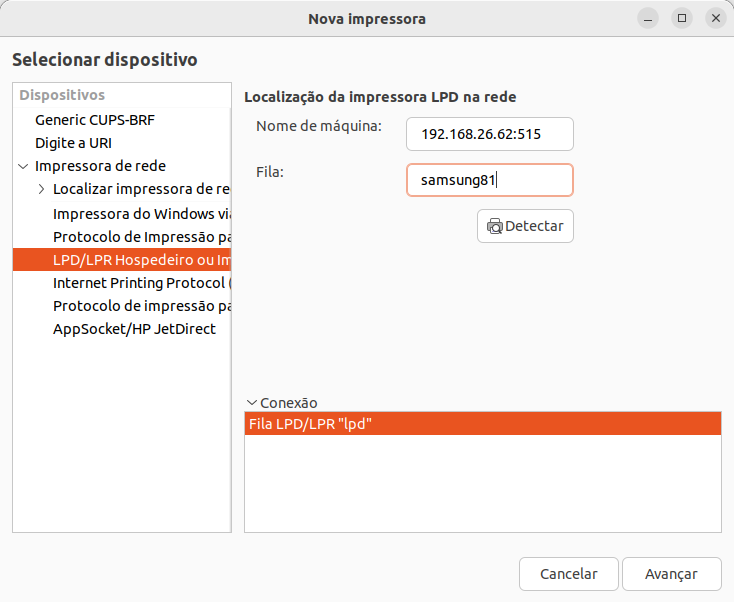The width and height of the screenshot is (734, 602).
Task: Collapse the Conexão section
Action: (x=251, y=403)
